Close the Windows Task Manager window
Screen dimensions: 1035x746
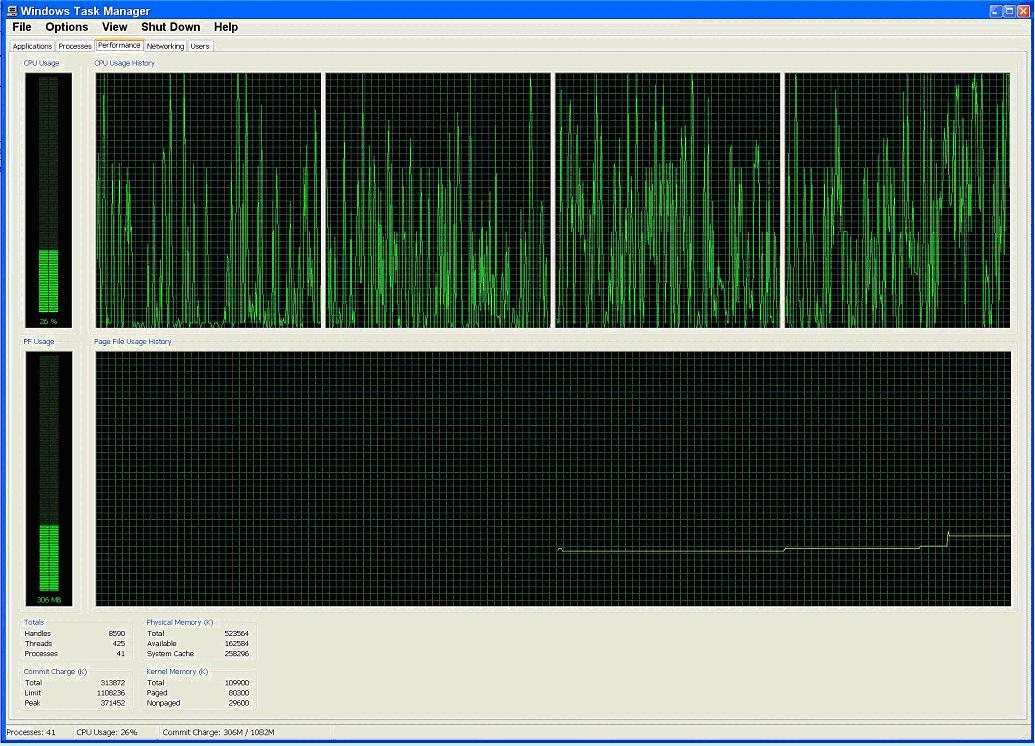tap(1023, 11)
